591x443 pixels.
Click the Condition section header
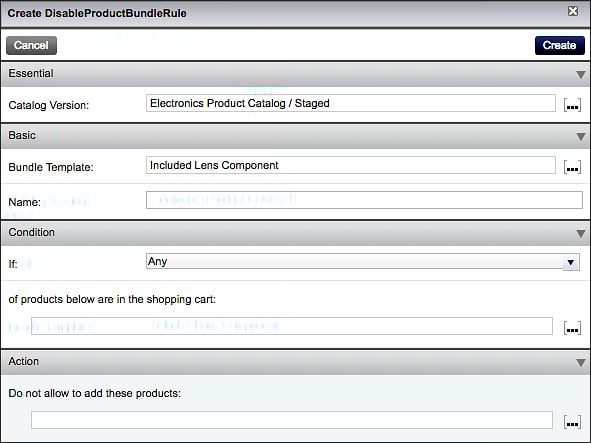coord(296,233)
